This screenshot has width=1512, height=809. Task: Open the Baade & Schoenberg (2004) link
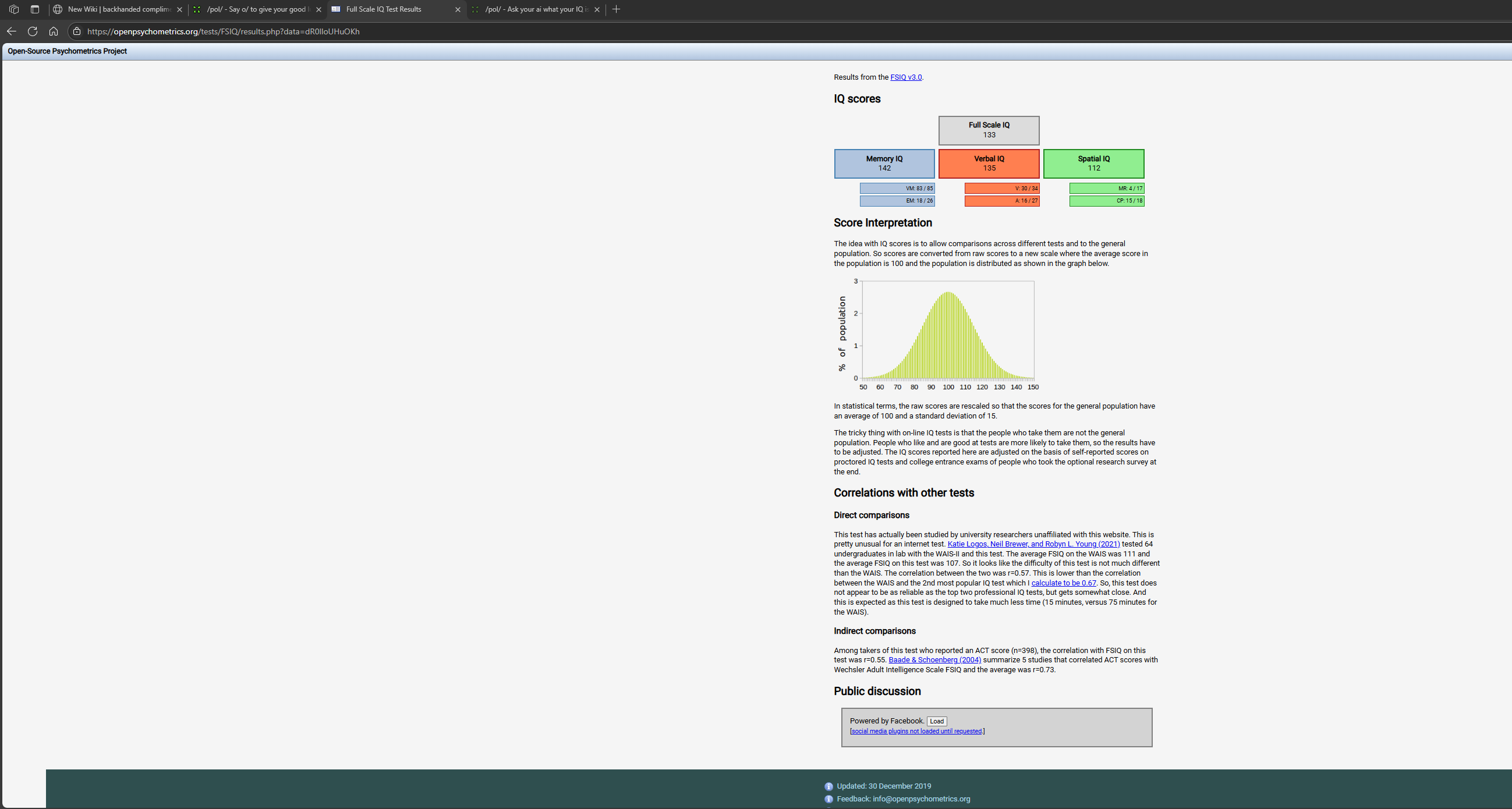pos(934,660)
